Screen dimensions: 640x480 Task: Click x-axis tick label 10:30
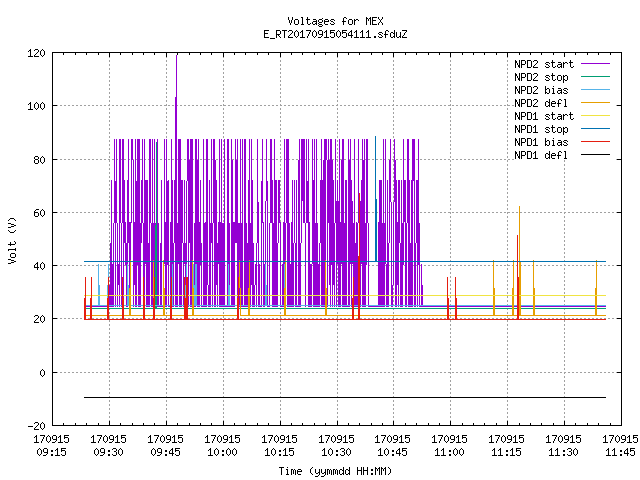336,452
